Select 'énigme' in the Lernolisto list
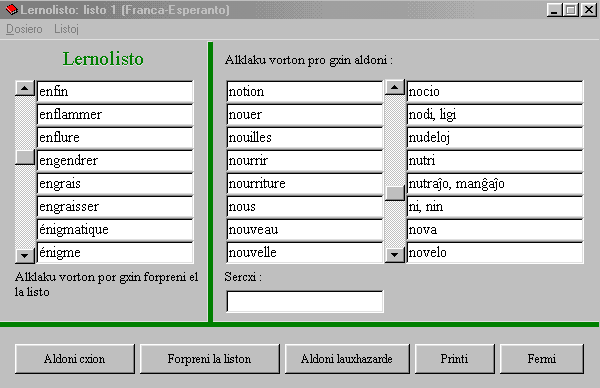Image resolution: width=600 pixels, height=388 pixels. click(115, 252)
